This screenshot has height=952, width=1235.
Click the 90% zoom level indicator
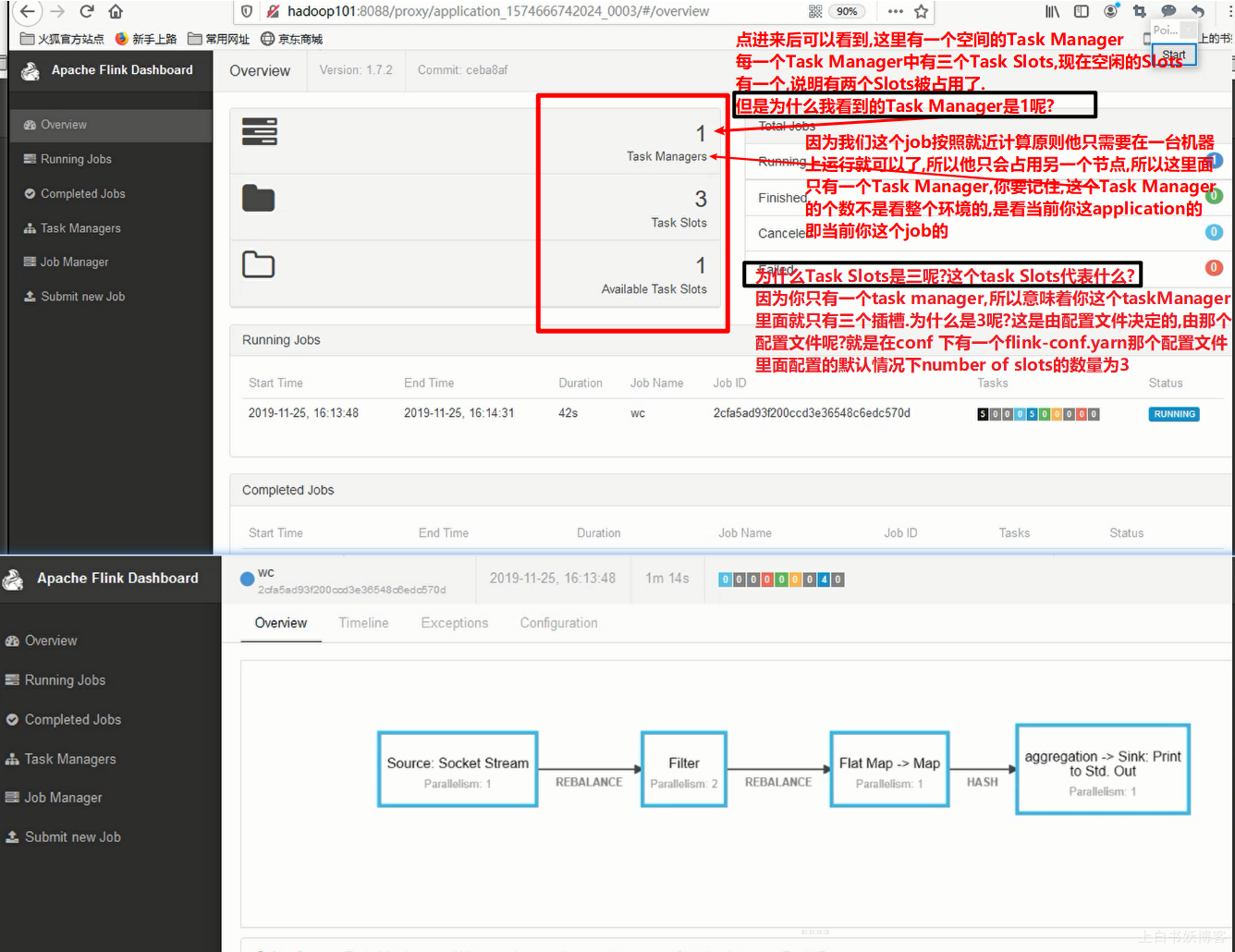[847, 11]
